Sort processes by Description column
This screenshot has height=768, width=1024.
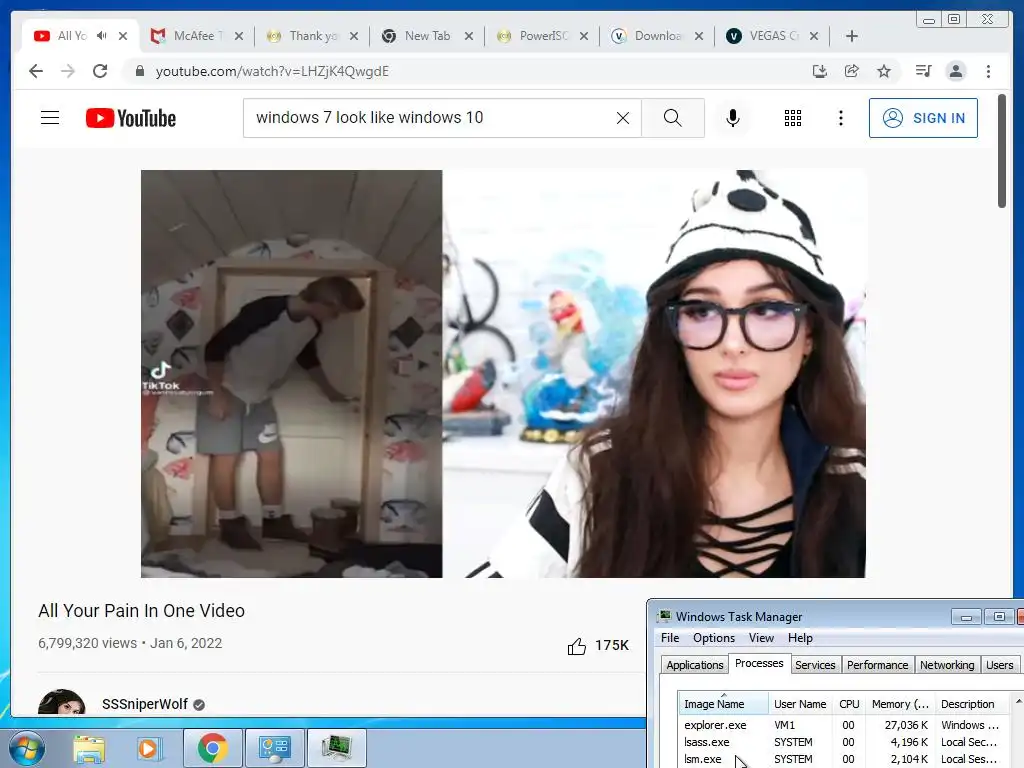tap(973, 704)
